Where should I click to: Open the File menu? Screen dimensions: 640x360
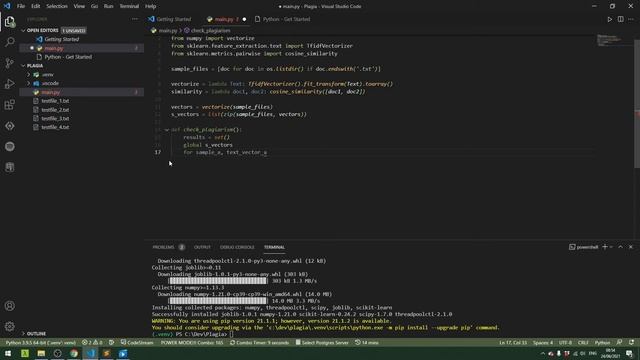click(x=21, y=6)
